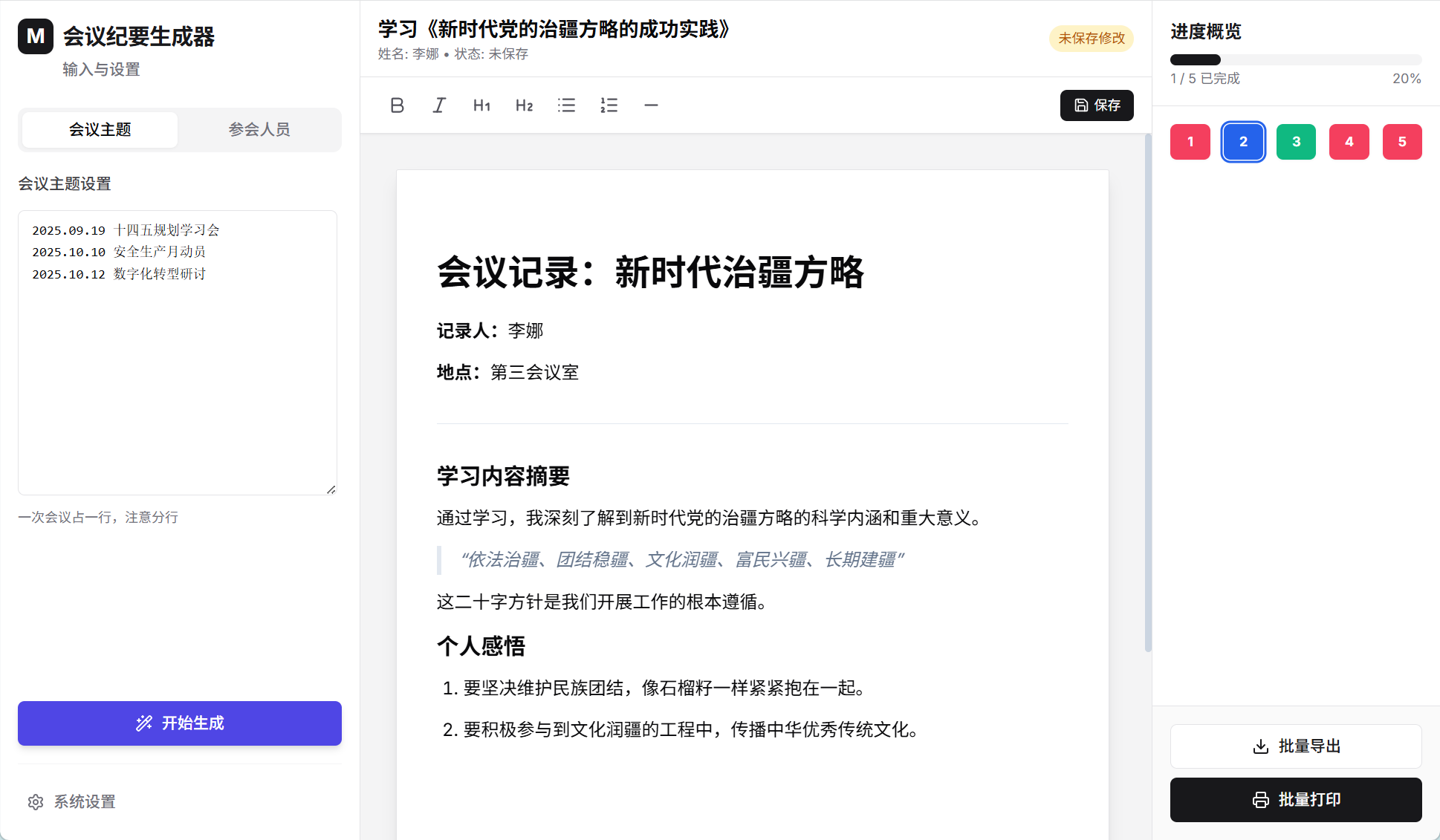The width and height of the screenshot is (1440, 840).
Task: Insert a bullet list
Action: tap(566, 105)
